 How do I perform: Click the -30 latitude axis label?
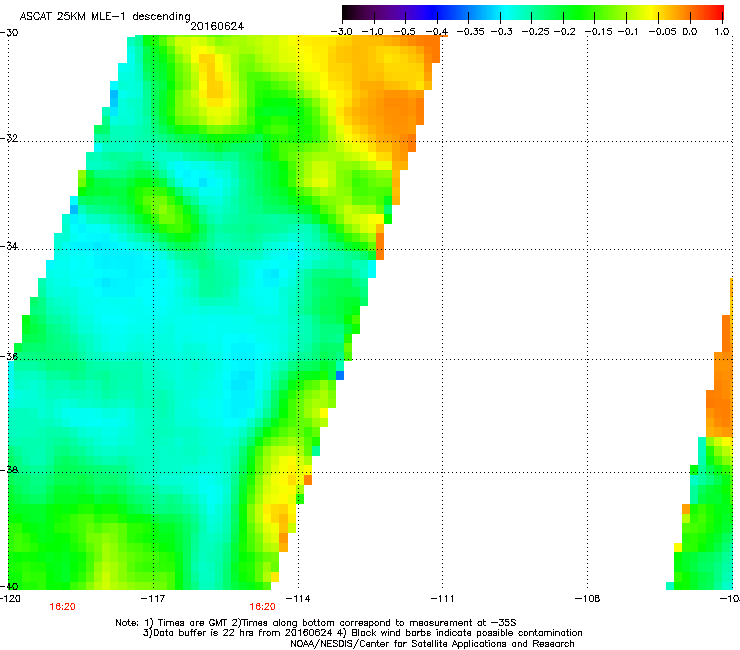pos(9,33)
